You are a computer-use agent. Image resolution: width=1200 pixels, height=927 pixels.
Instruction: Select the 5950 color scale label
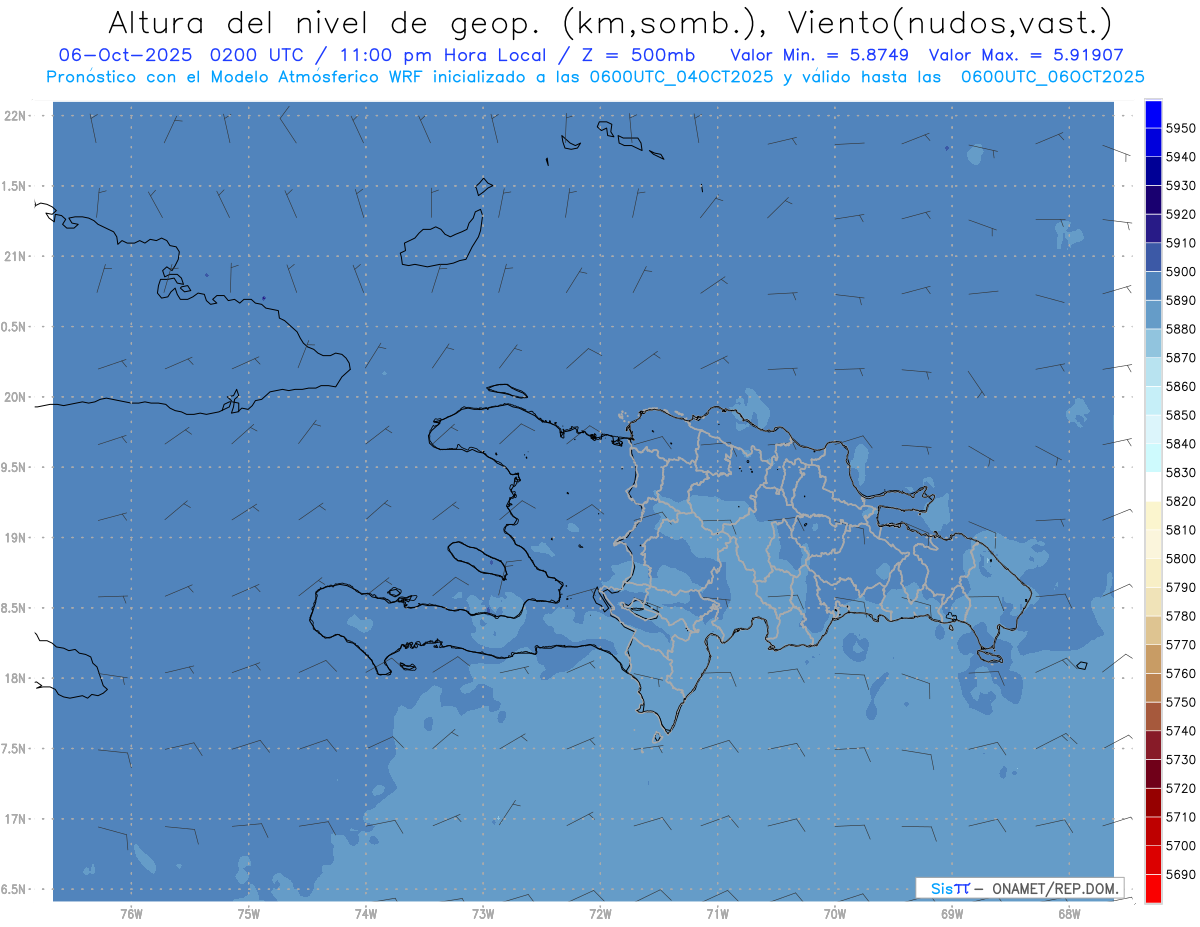point(1180,128)
